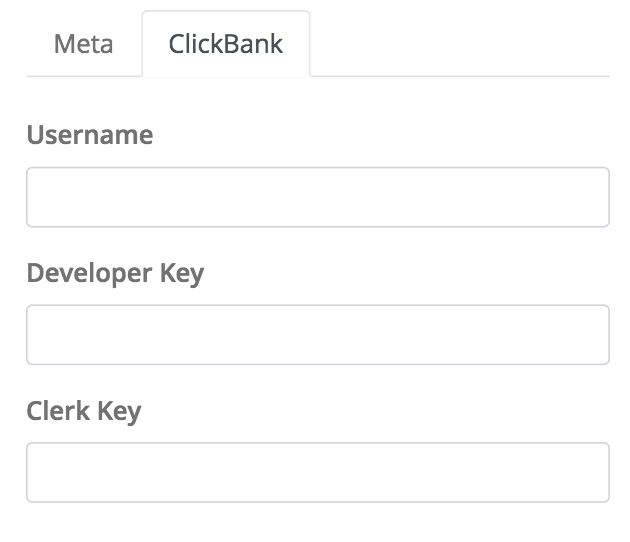Click inside the Clerk Key field
Viewport: 630px width, 542px height.
point(317,472)
